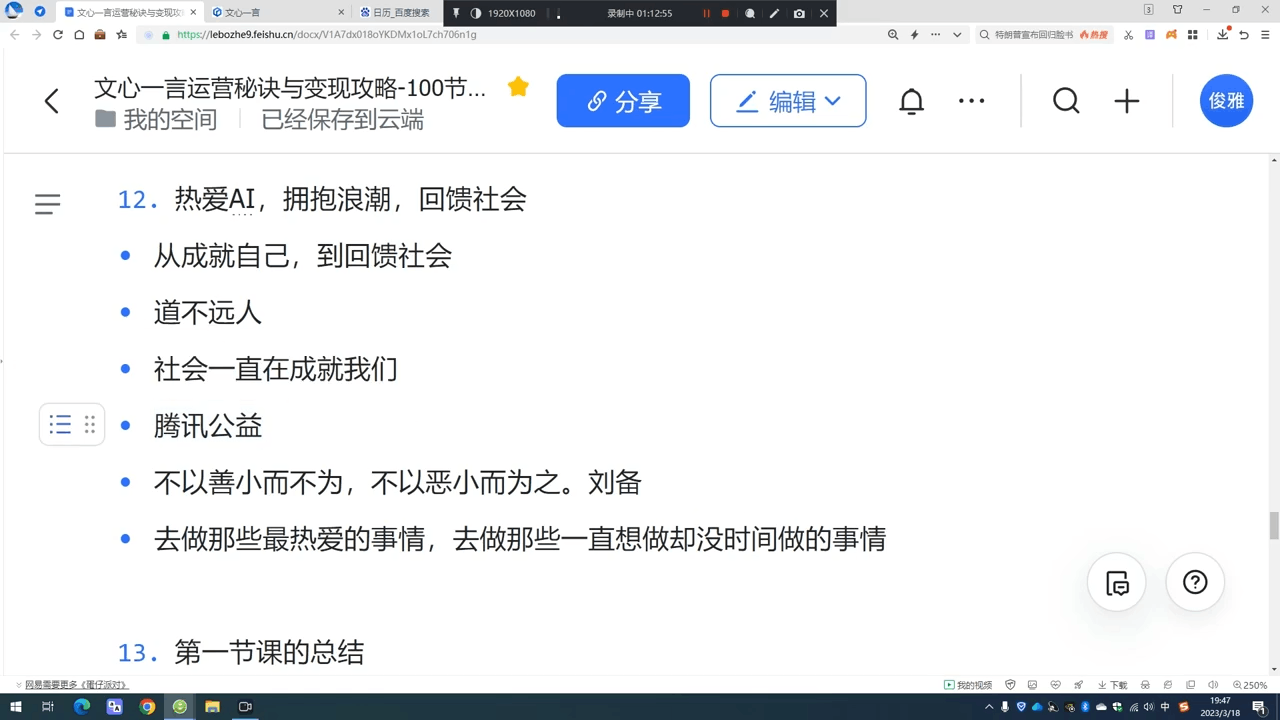Toggle 中 input method indicator
The width and height of the screenshot is (1280, 720).
[x=1166, y=707]
